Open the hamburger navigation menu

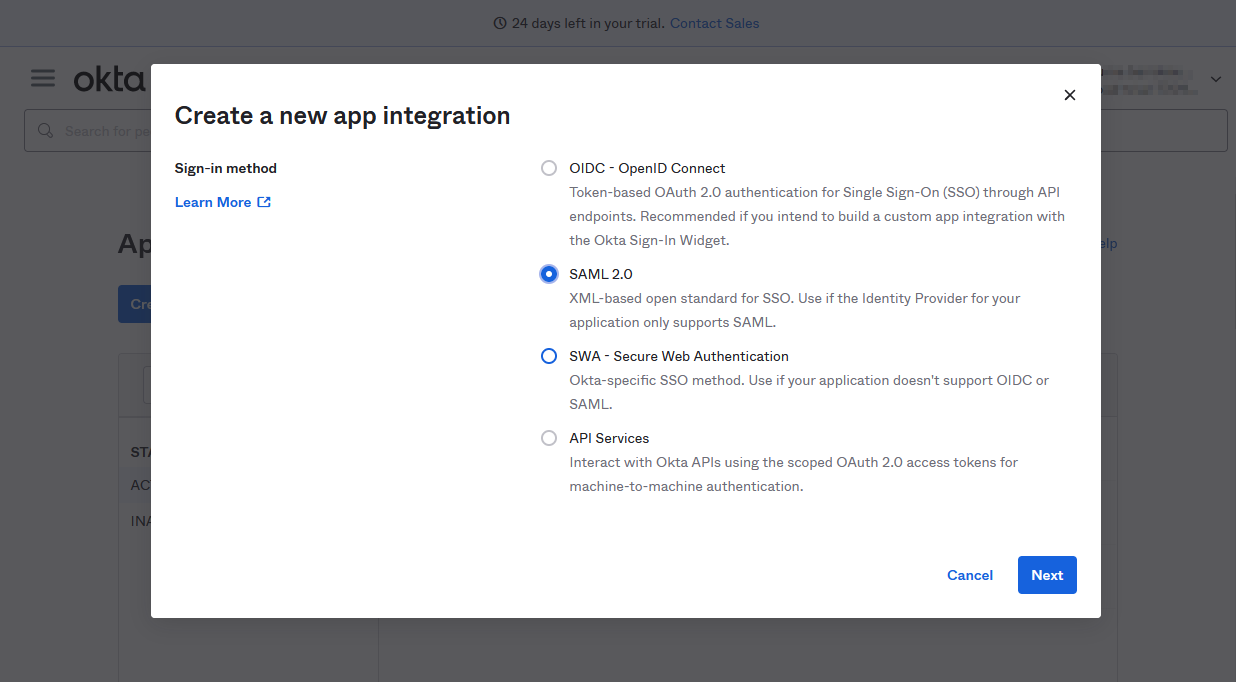pos(42,77)
